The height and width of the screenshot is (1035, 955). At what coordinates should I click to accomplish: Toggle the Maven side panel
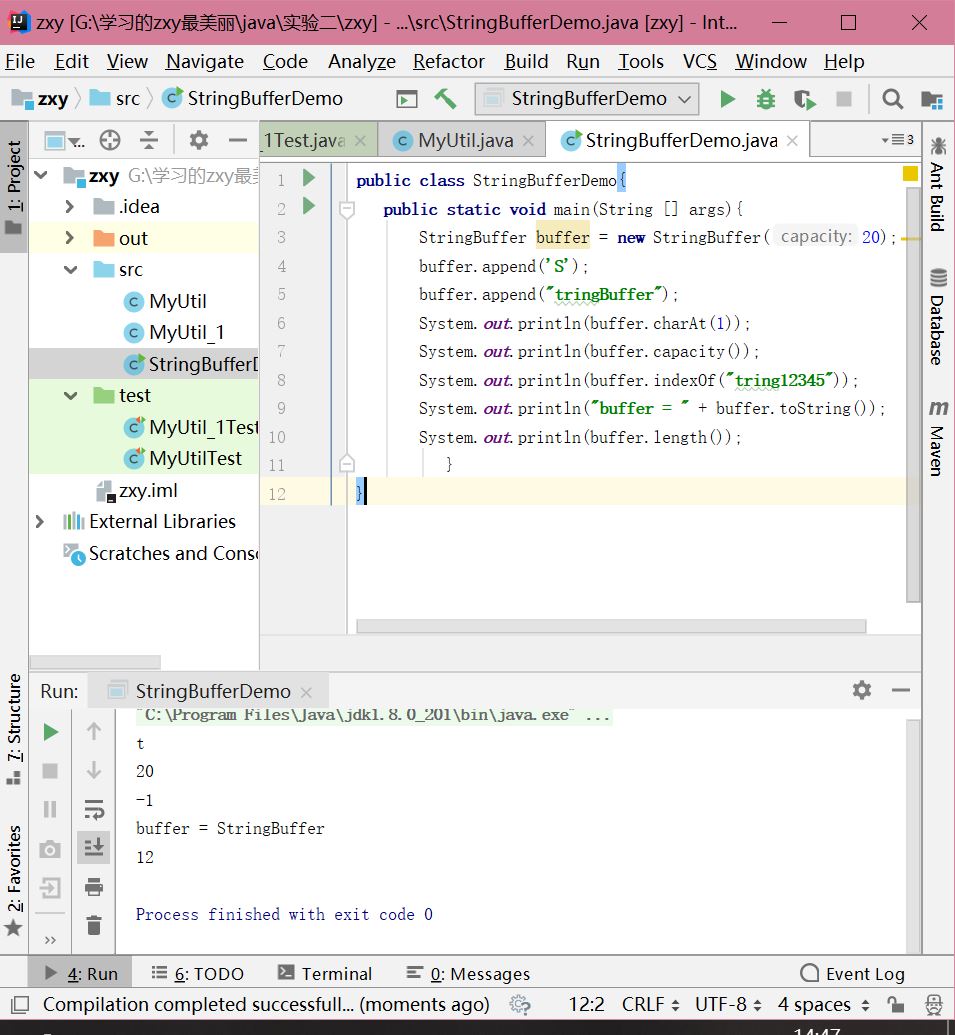pos(937,438)
